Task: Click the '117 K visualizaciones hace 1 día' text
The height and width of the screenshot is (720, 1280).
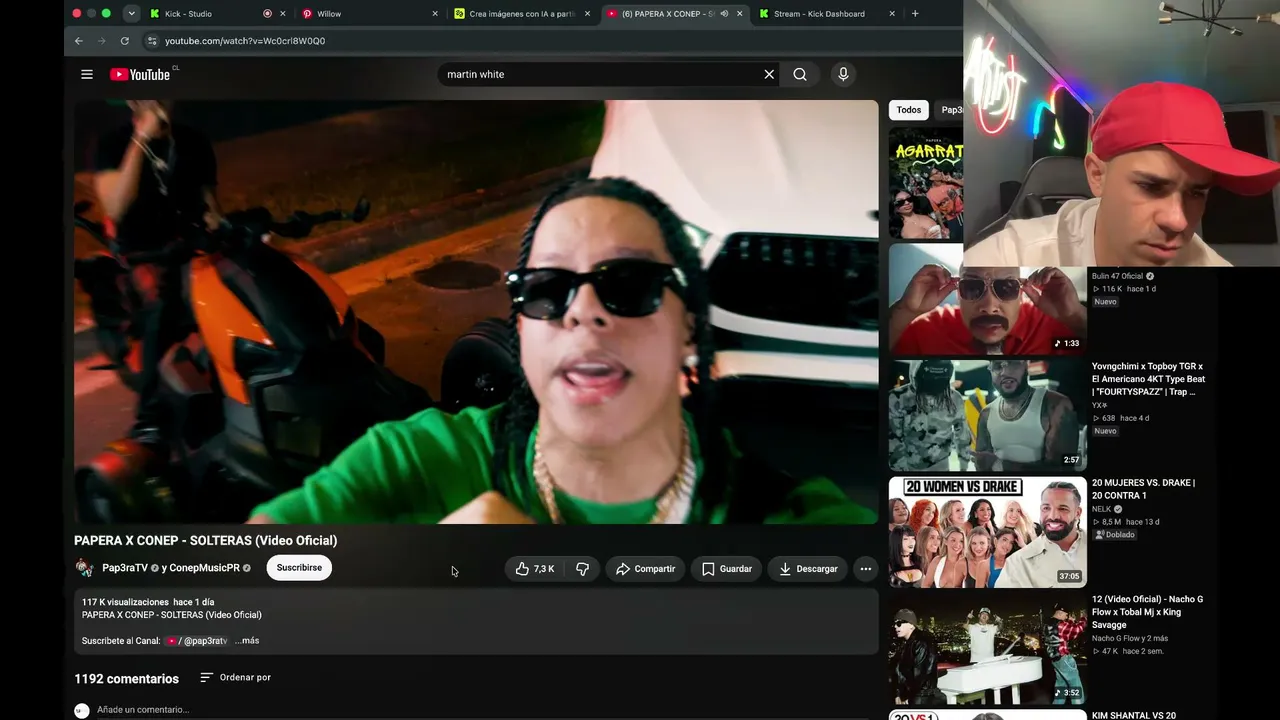Action: click(148, 602)
